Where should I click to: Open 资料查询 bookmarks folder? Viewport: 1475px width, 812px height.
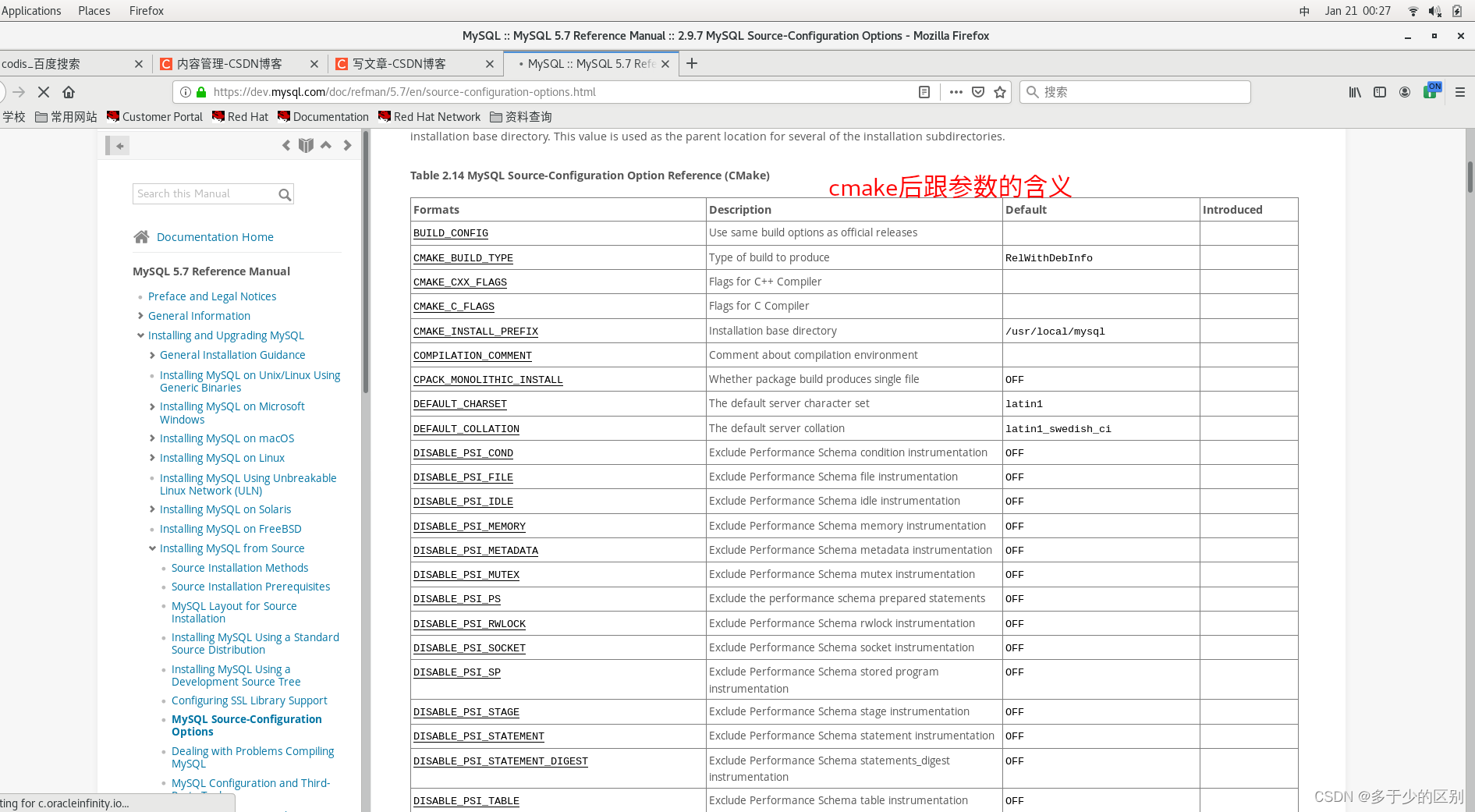pos(521,117)
